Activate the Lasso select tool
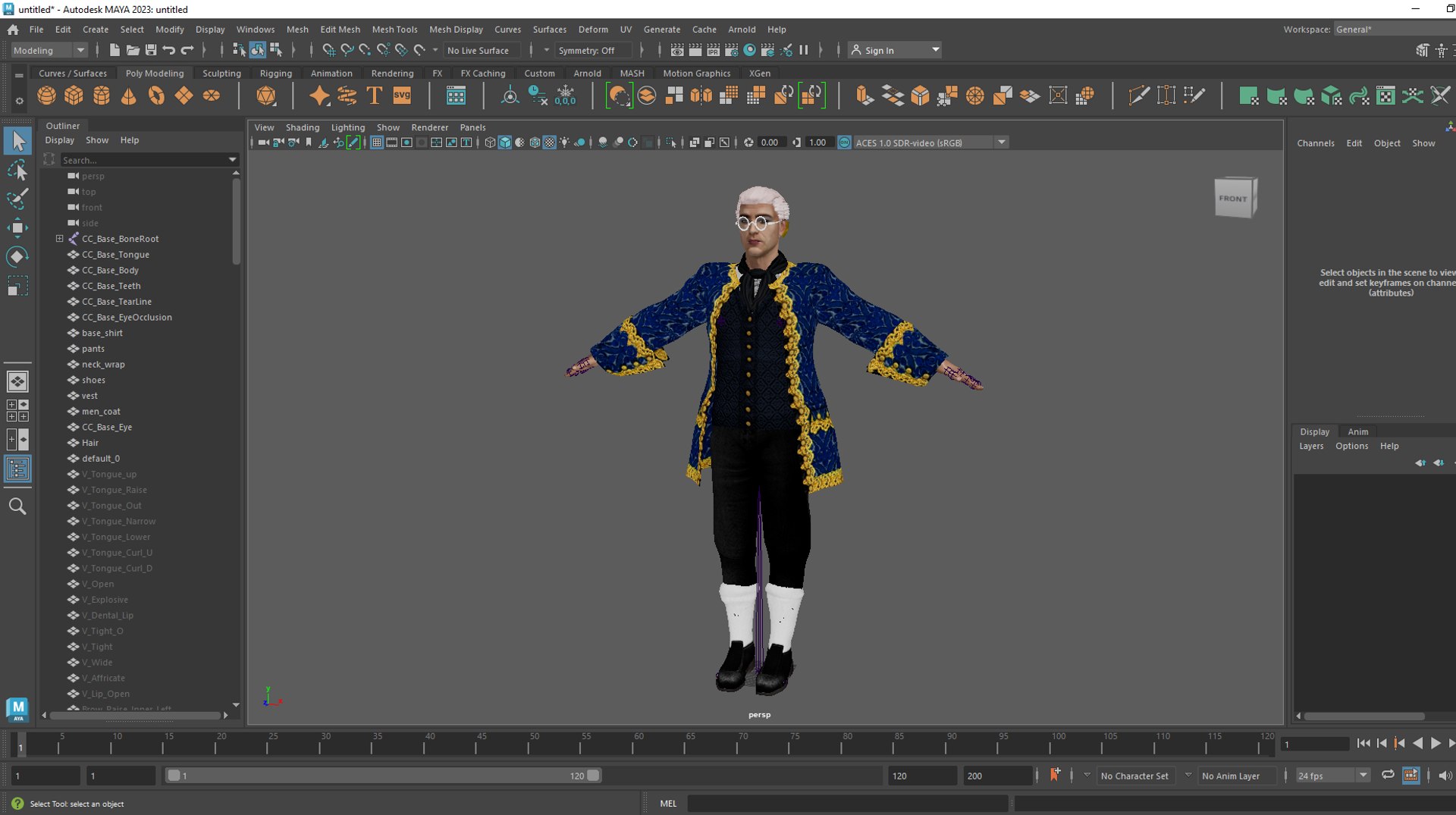The height and width of the screenshot is (815, 1456). coord(17,170)
